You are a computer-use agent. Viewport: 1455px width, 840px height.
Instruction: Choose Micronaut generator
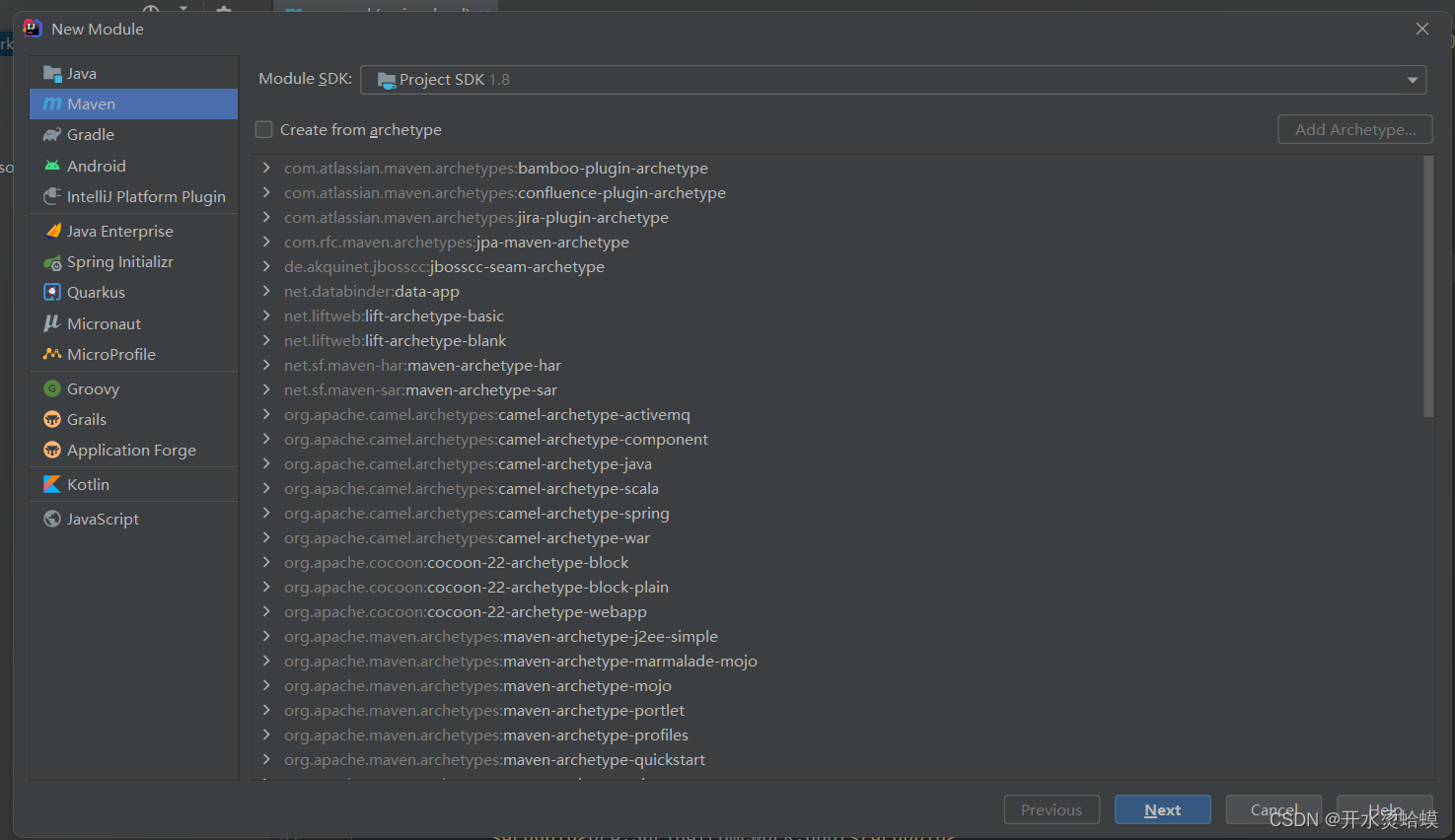(134, 323)
